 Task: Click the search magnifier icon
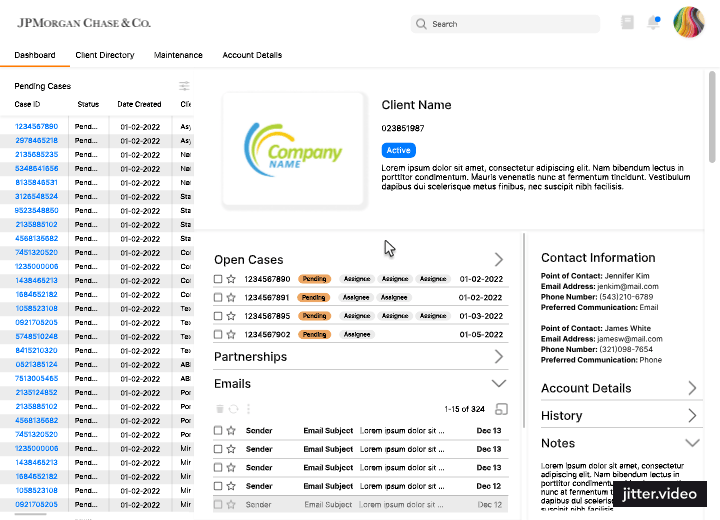click(421, 24)
